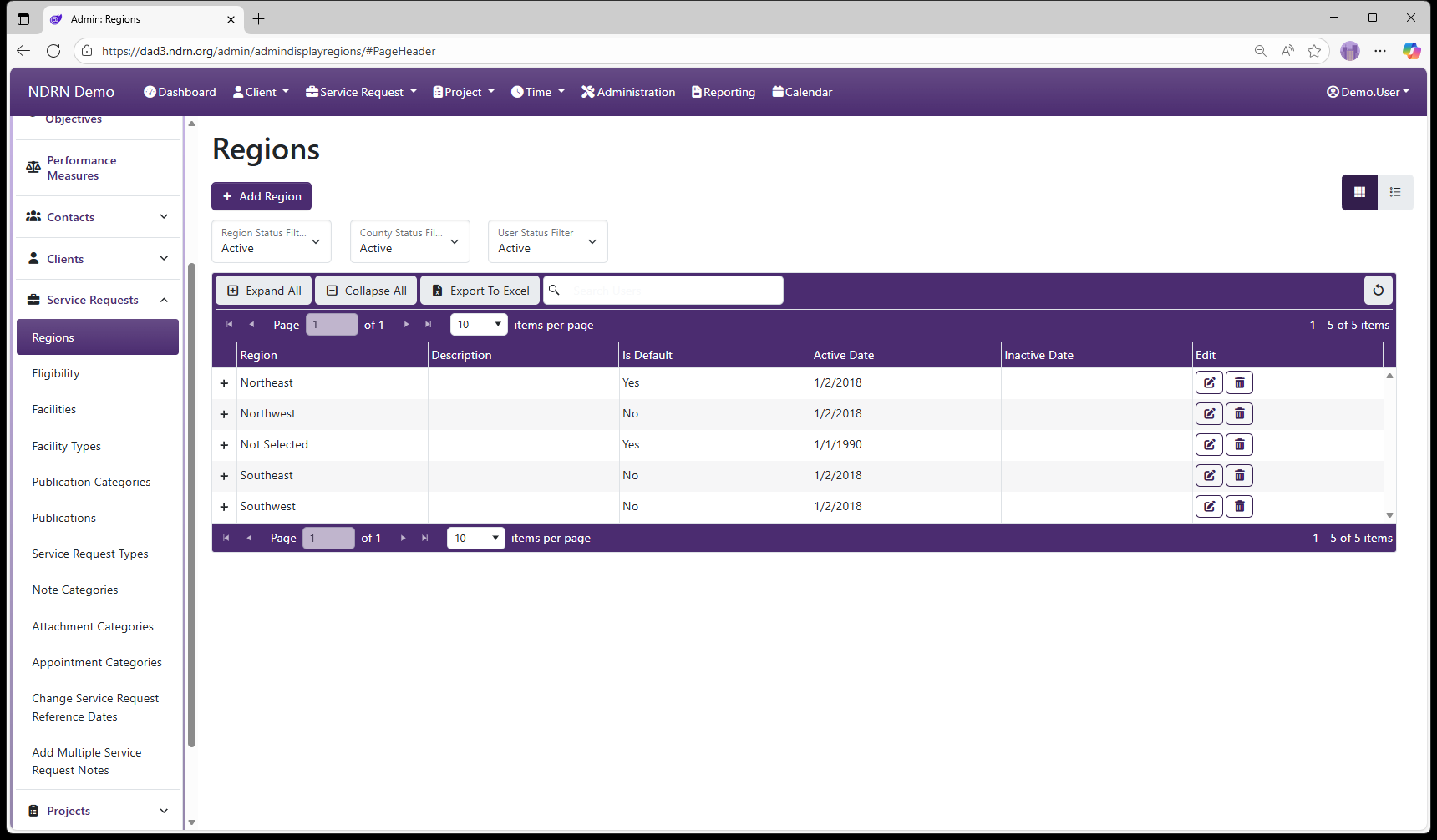Go to first page in top pager
The width and height of the screenshot is (1437, 840).
coord(229,325)
